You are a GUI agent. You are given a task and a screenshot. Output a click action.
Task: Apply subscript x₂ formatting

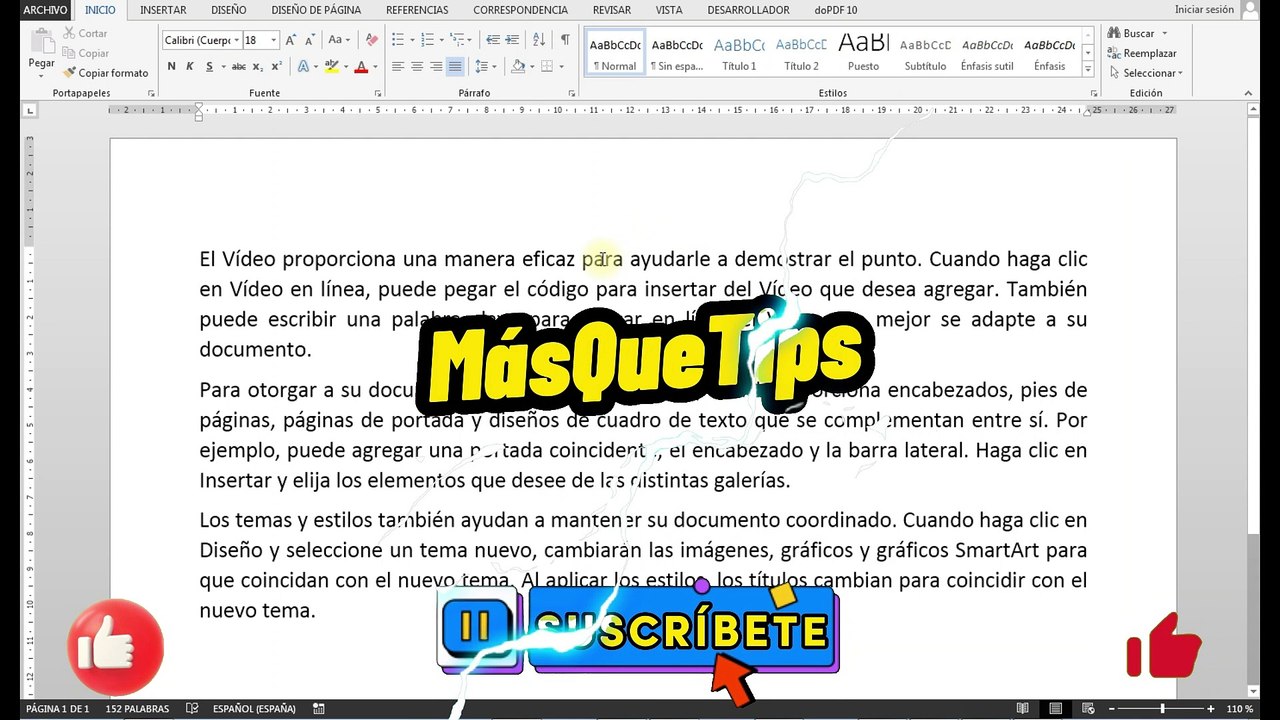click(257, 67)
